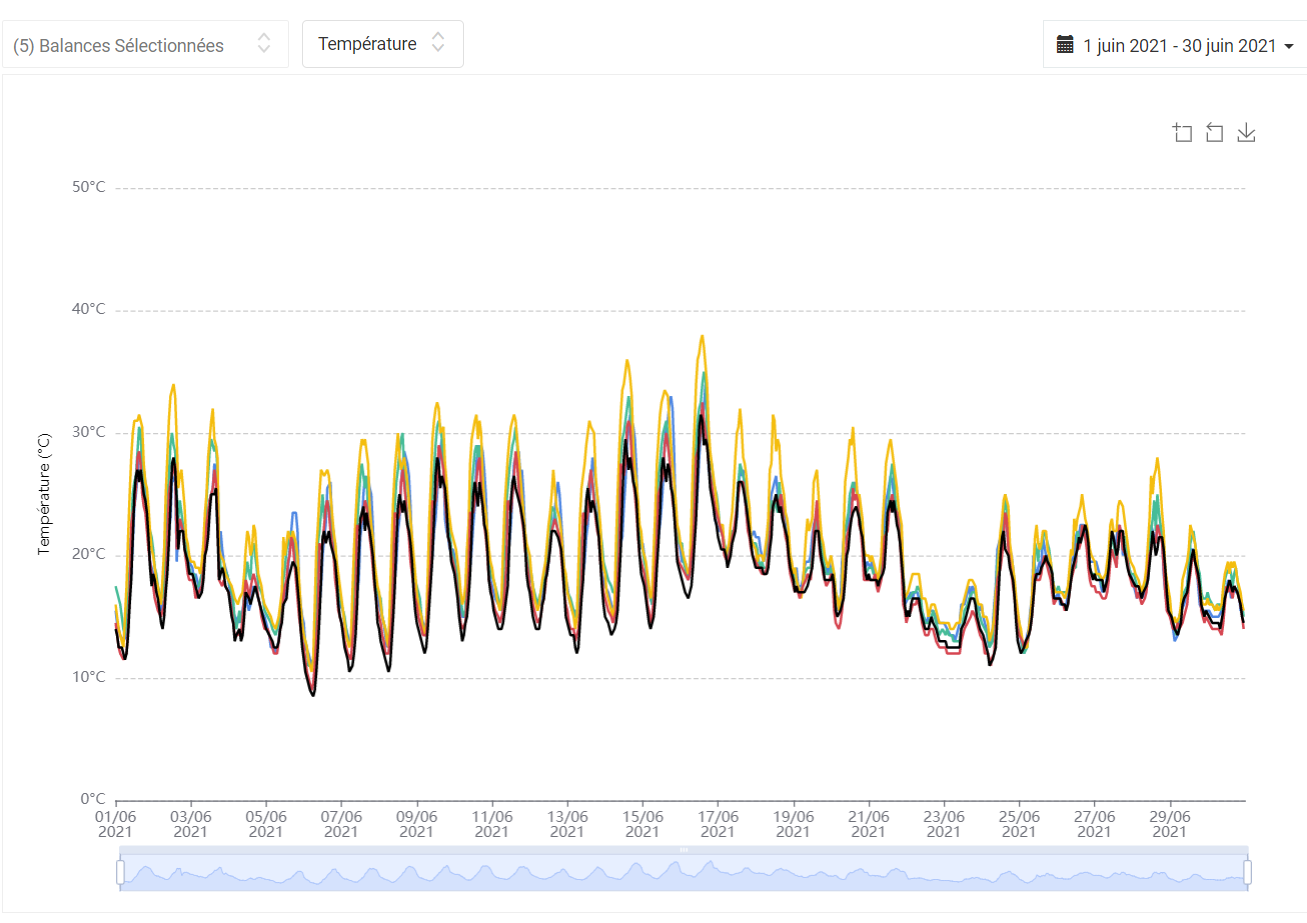Click the 50°C axis label
Image resolution: width=1307 pixels, height=923 pixels.
87,188
